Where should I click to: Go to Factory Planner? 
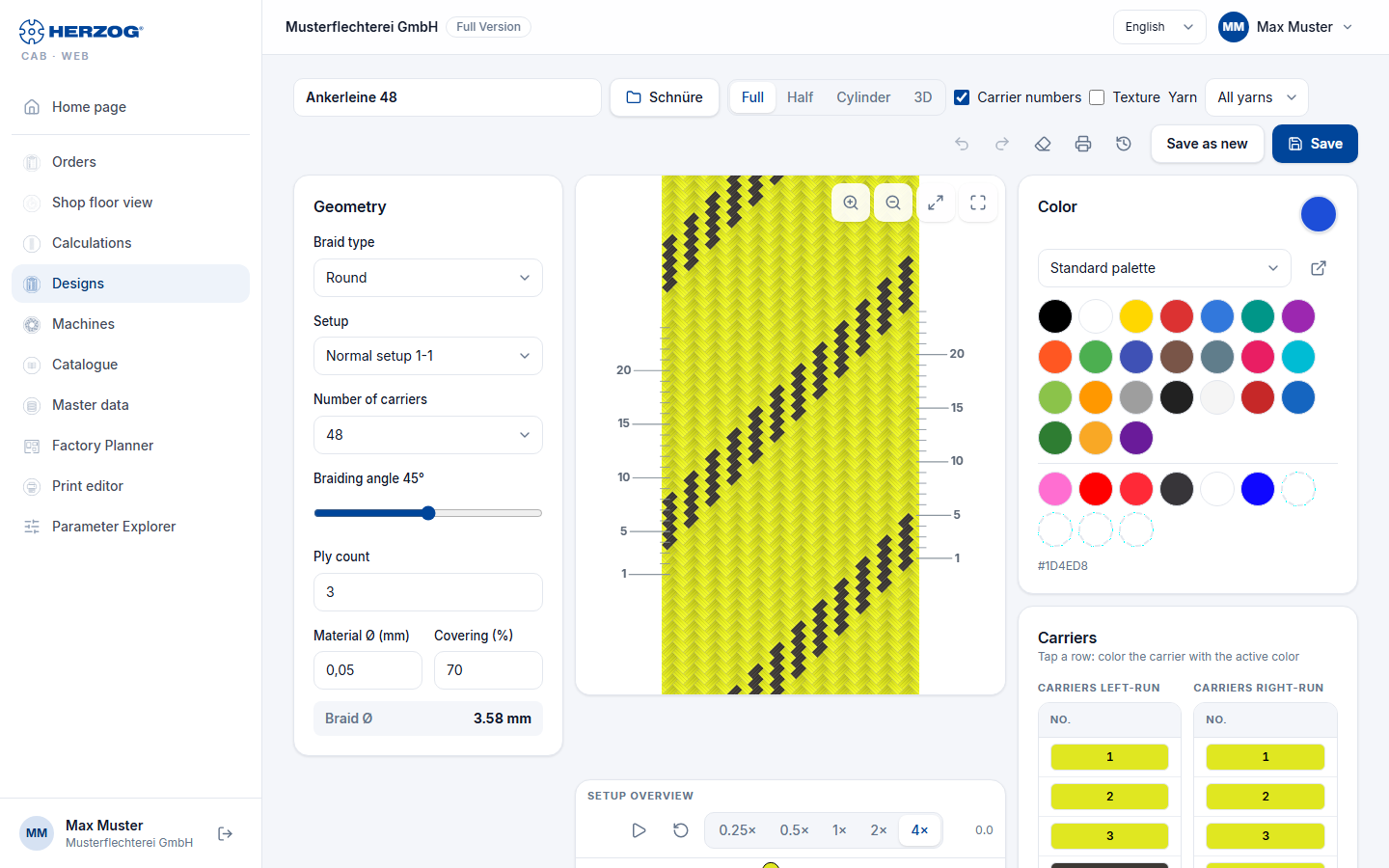130,446
